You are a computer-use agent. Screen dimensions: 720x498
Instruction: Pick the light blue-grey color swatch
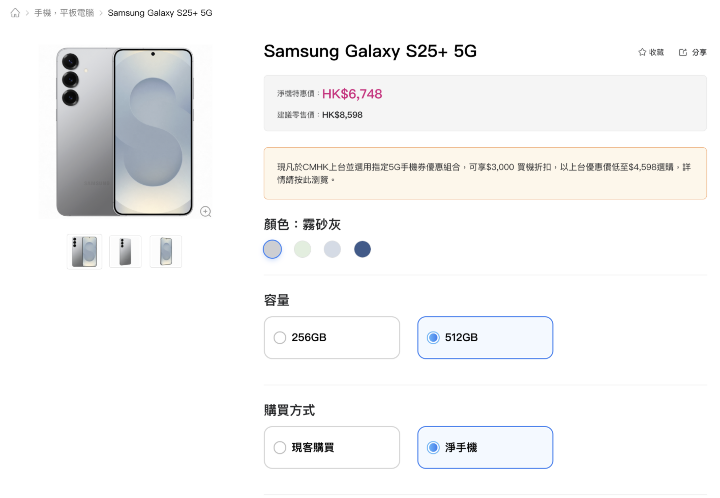point(332,249)
